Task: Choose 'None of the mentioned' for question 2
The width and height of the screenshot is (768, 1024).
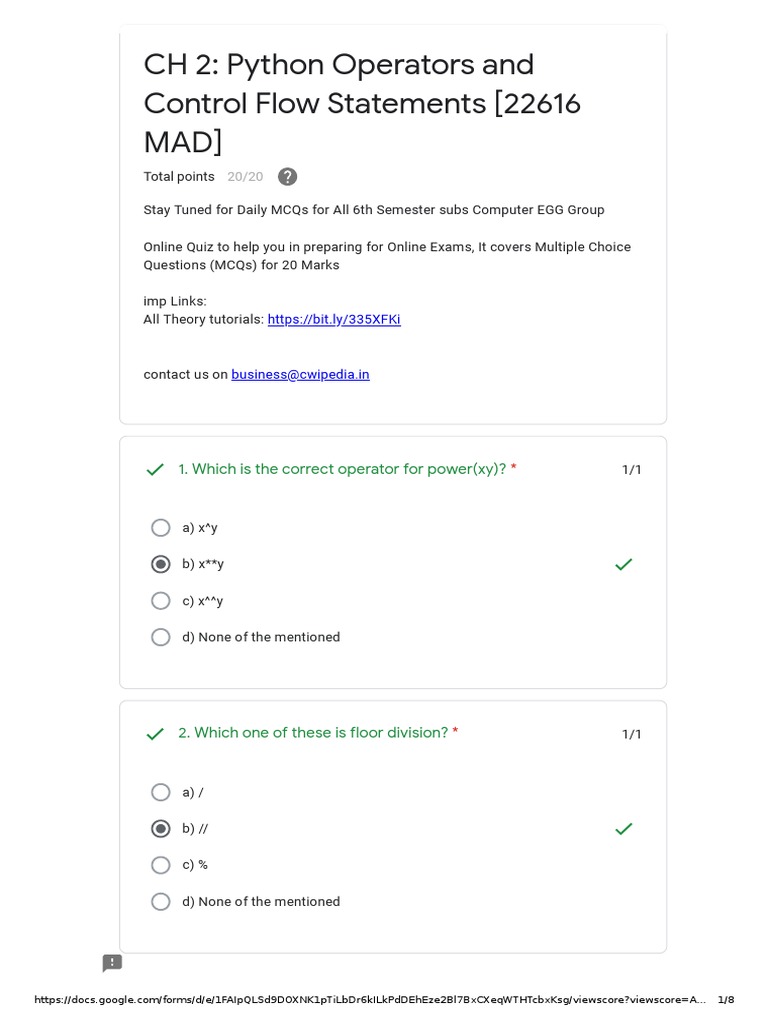Action: tap(161, 901)
